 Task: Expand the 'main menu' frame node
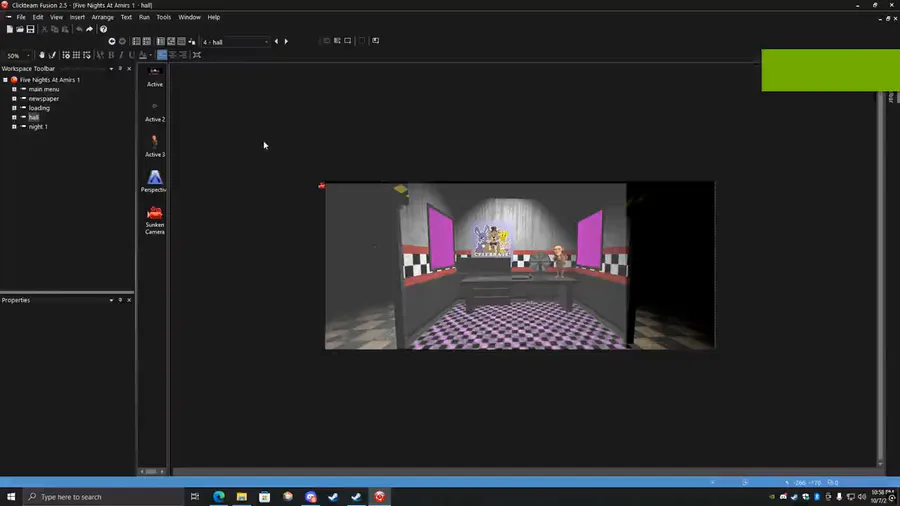click(14, 89)
